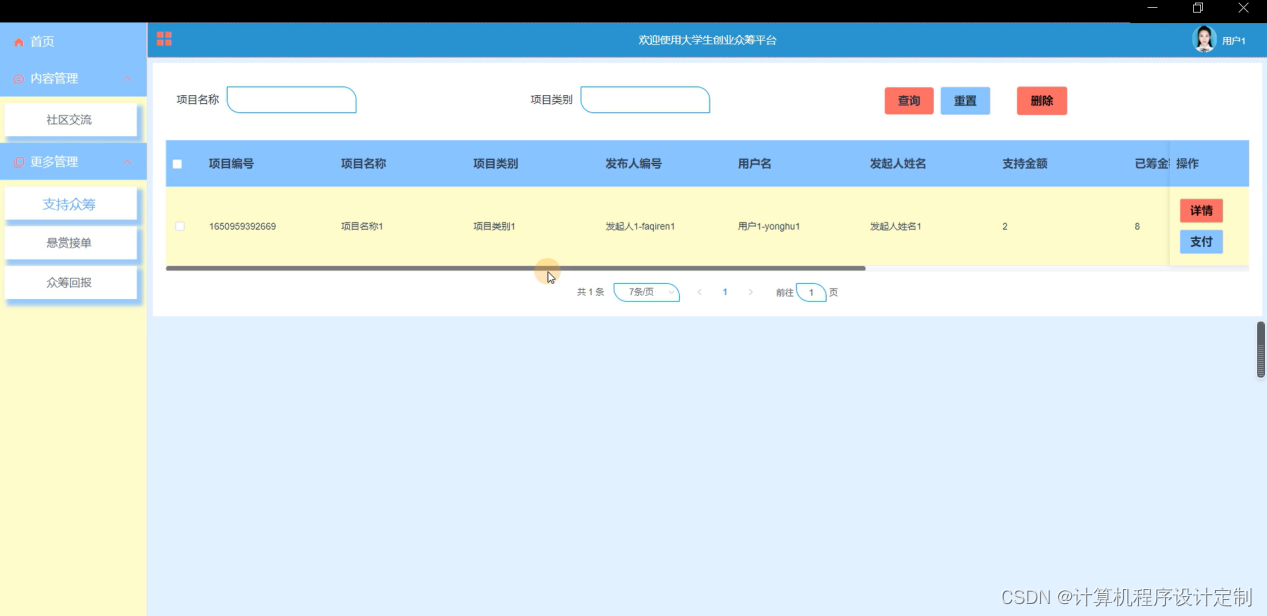1267x616 pixels.
Task: Click the 发布人编号 column header
Action: tap(633, 164)
